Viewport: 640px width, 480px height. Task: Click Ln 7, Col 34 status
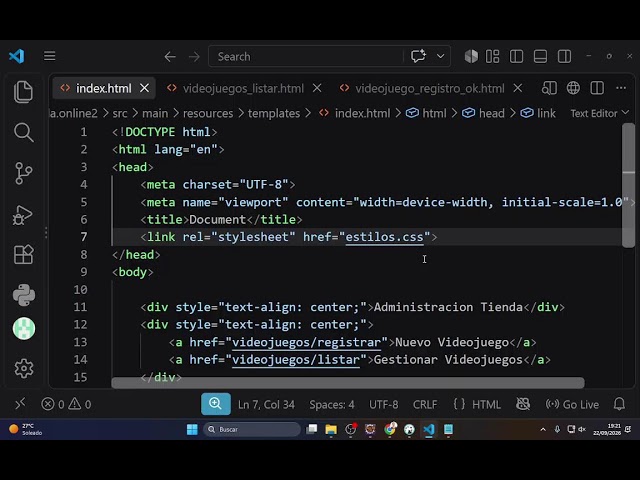266,404
